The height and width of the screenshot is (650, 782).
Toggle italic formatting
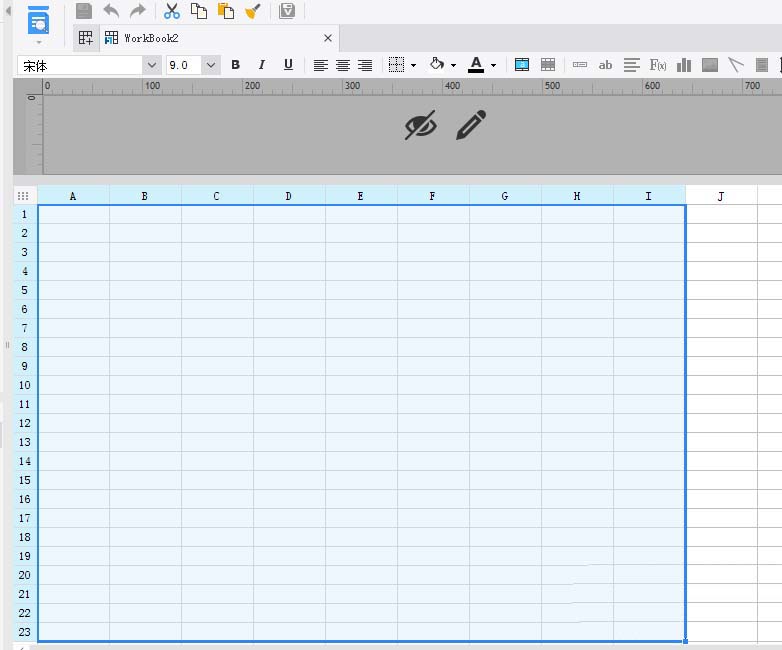262,65
